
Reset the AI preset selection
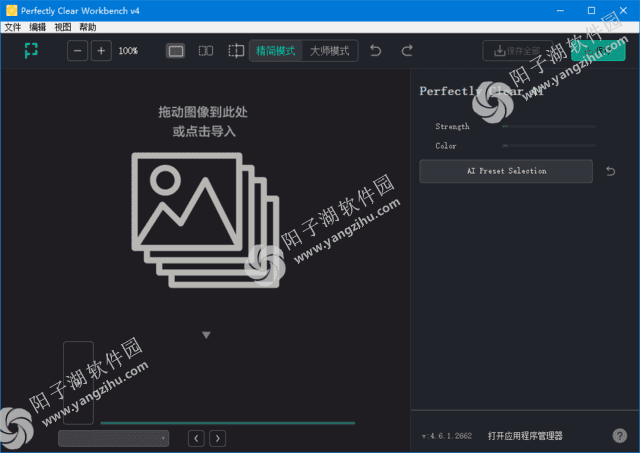[x=611, y=171]
